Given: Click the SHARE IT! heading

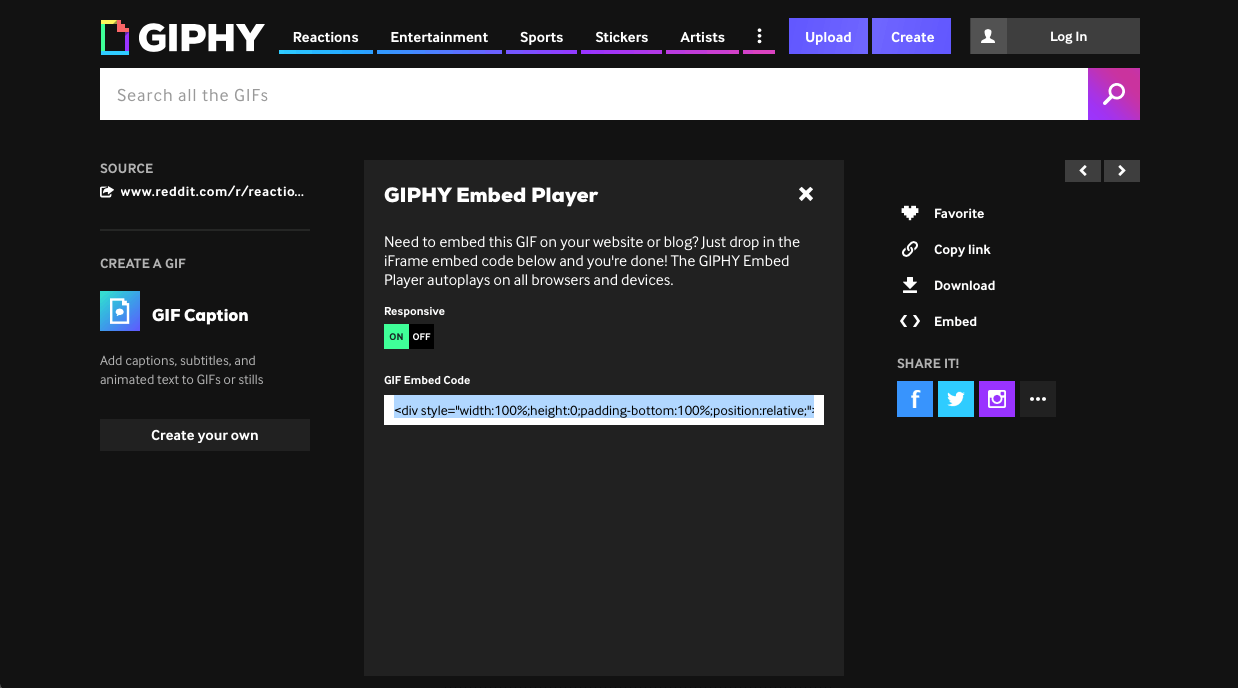Looking at the screenshot, I should pos(928,363).
